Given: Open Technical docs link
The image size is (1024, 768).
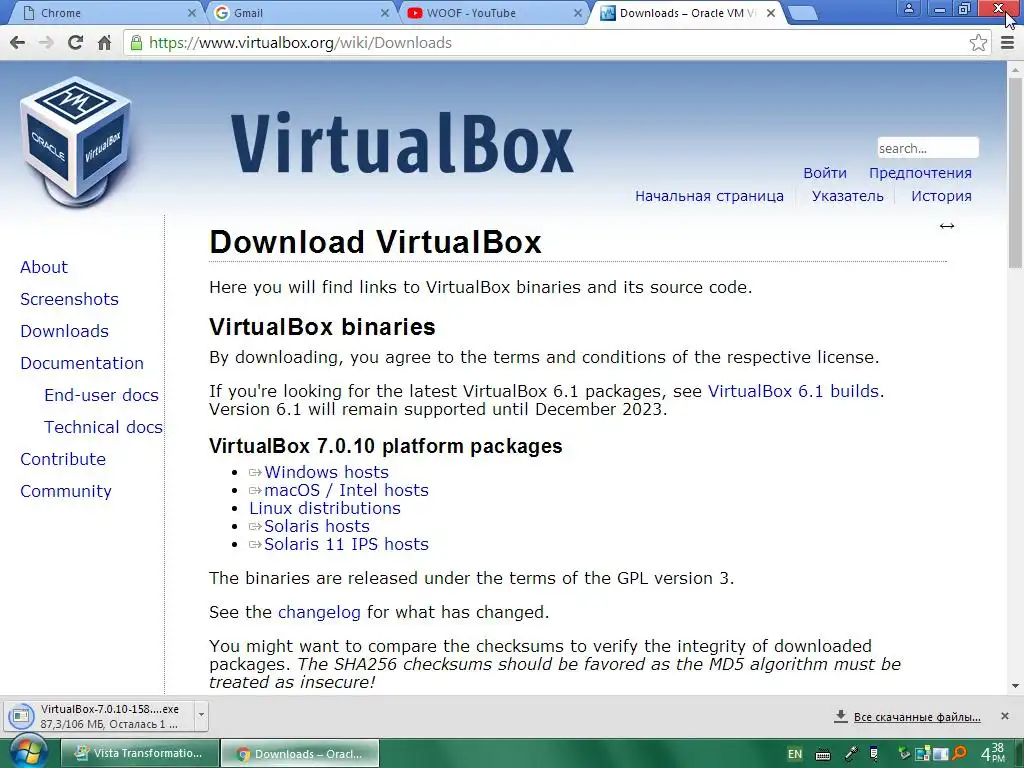Looking at the screenshot, I should (x=103, y=427).
